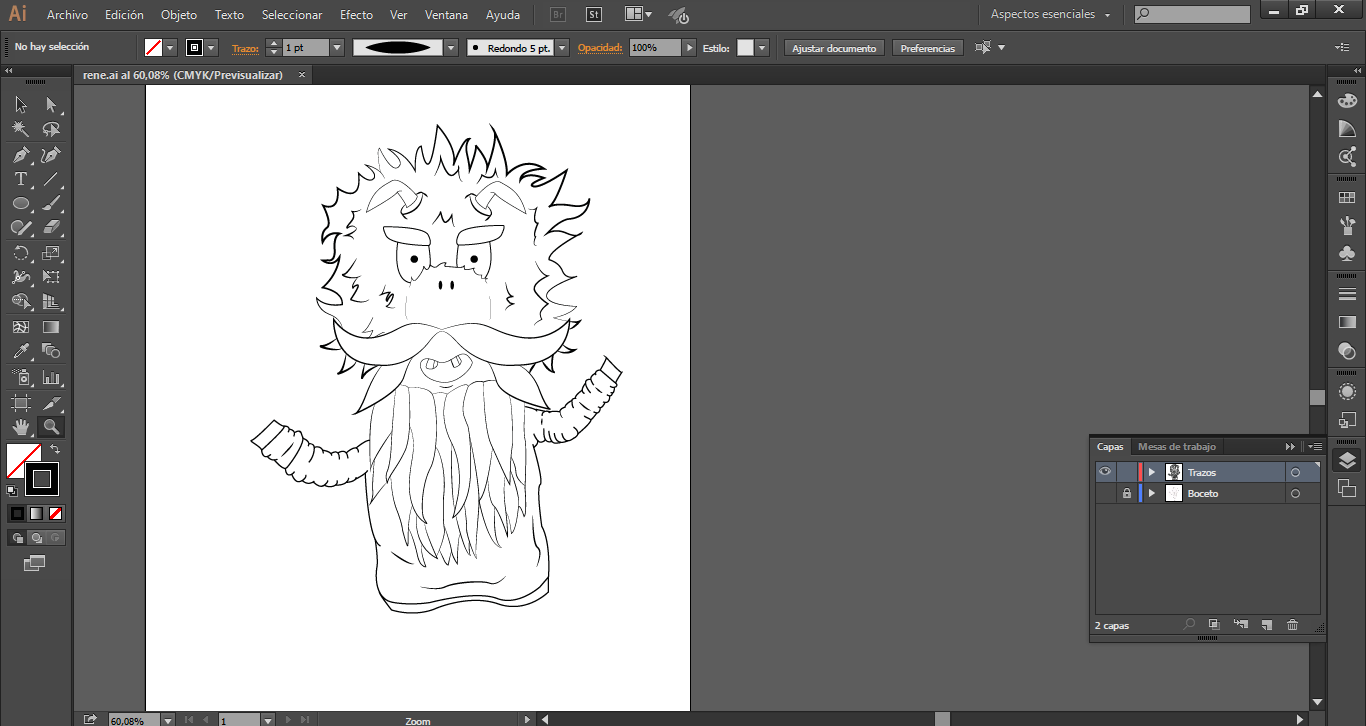Screen dimensions: 1366x726
Task: Select the Eyedropper tool
Action: [20, 351]
